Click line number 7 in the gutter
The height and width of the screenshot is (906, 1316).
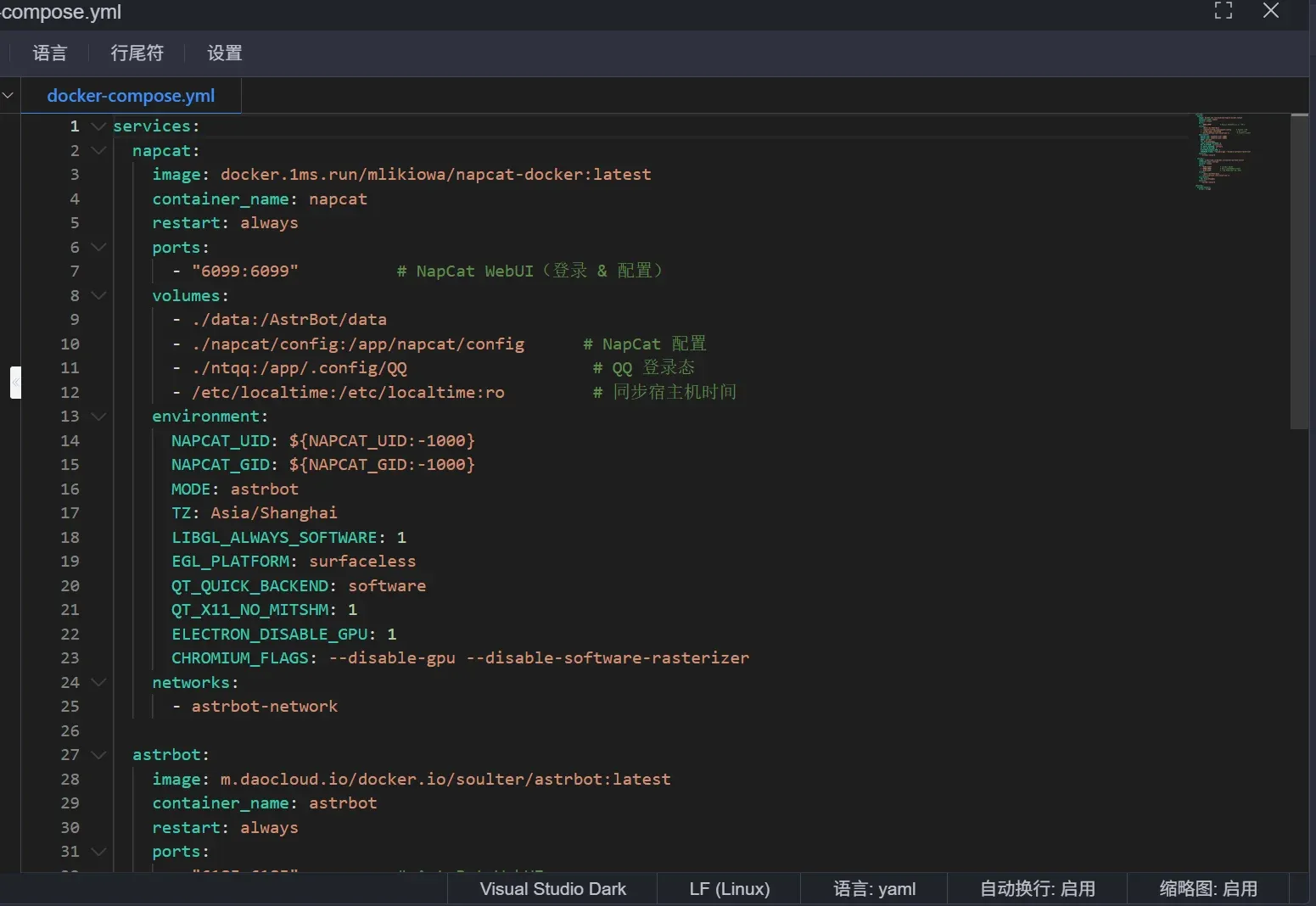(x=75, y=271)
